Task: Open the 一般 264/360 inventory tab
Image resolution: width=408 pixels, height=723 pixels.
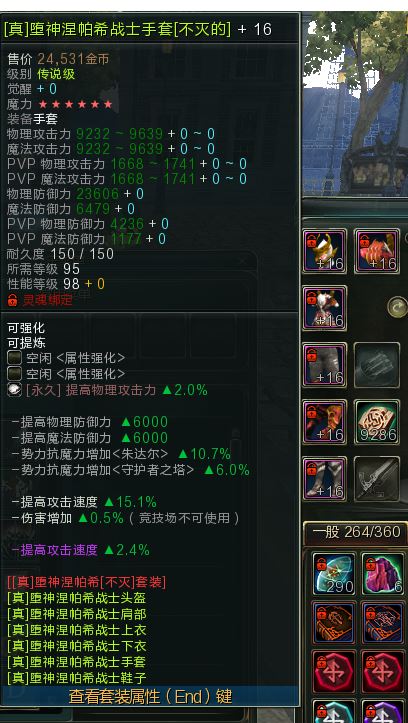Action: 356,532
